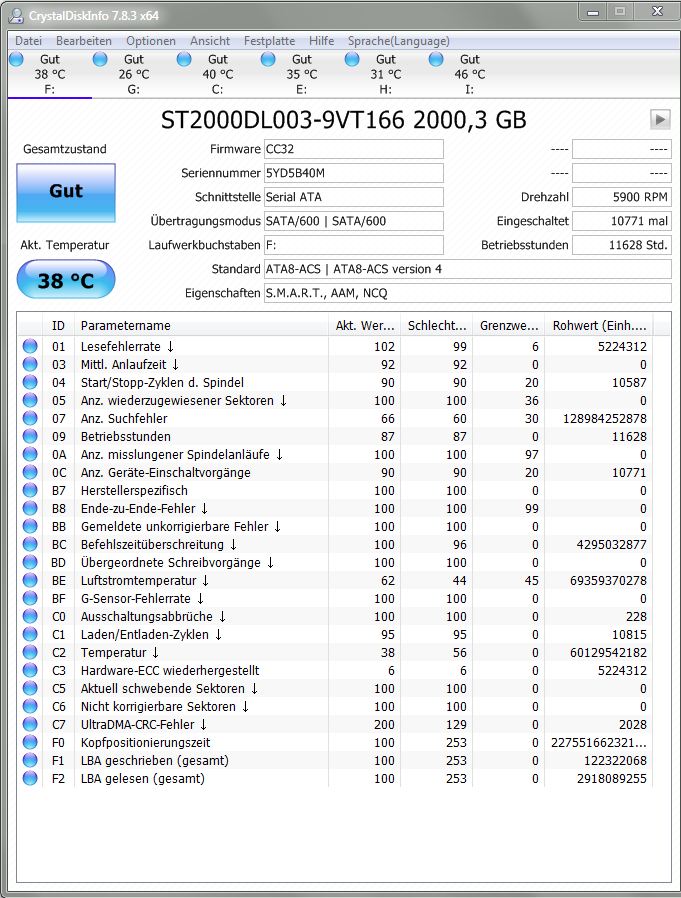Click status icon of Gemeldete unkorrigierbare Fehler row
This screenshot has height=898, width=681.
[x=30, y=526]
